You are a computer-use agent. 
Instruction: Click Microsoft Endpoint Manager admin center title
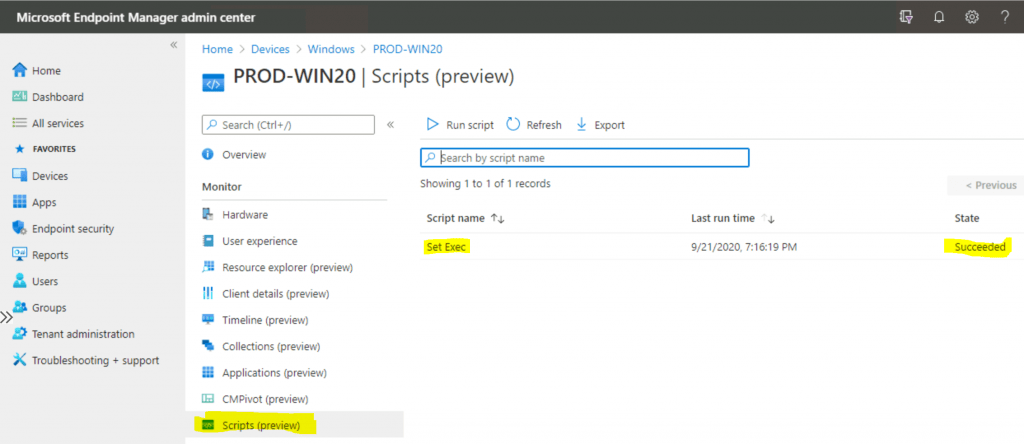pyautogui.click(x=136, y=18)
